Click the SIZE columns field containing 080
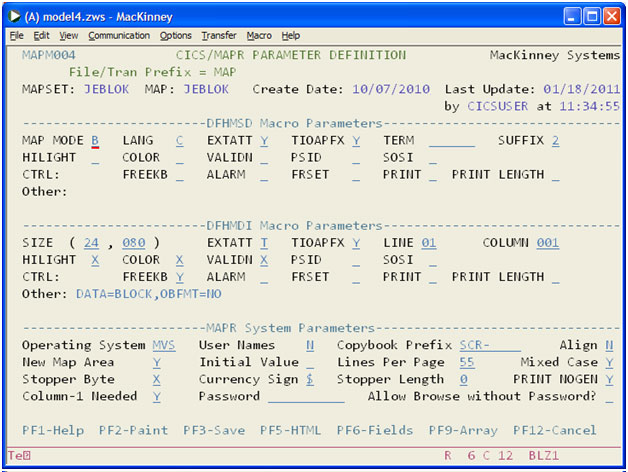The image size is (628, 472). pyautogui.click(x=134, y=243)
